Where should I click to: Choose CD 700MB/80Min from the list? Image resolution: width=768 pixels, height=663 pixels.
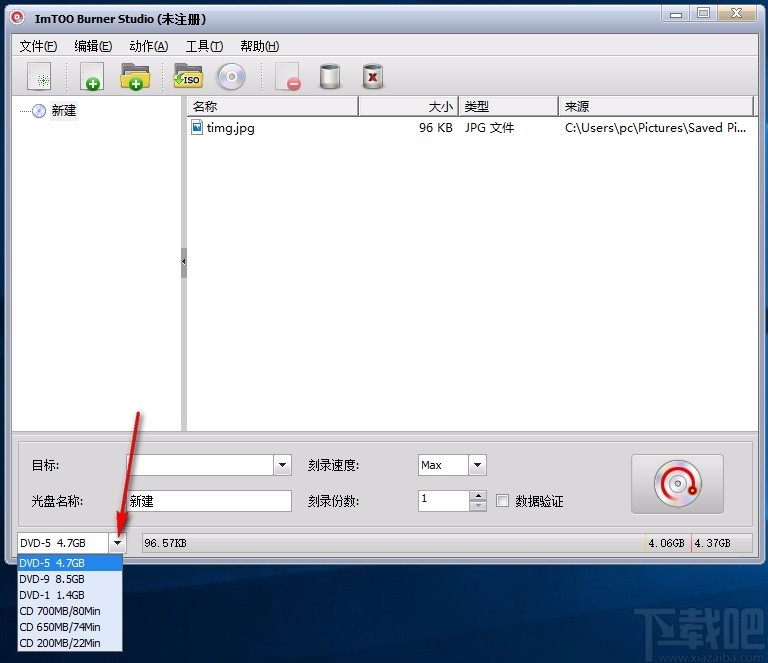pos(70,611)
